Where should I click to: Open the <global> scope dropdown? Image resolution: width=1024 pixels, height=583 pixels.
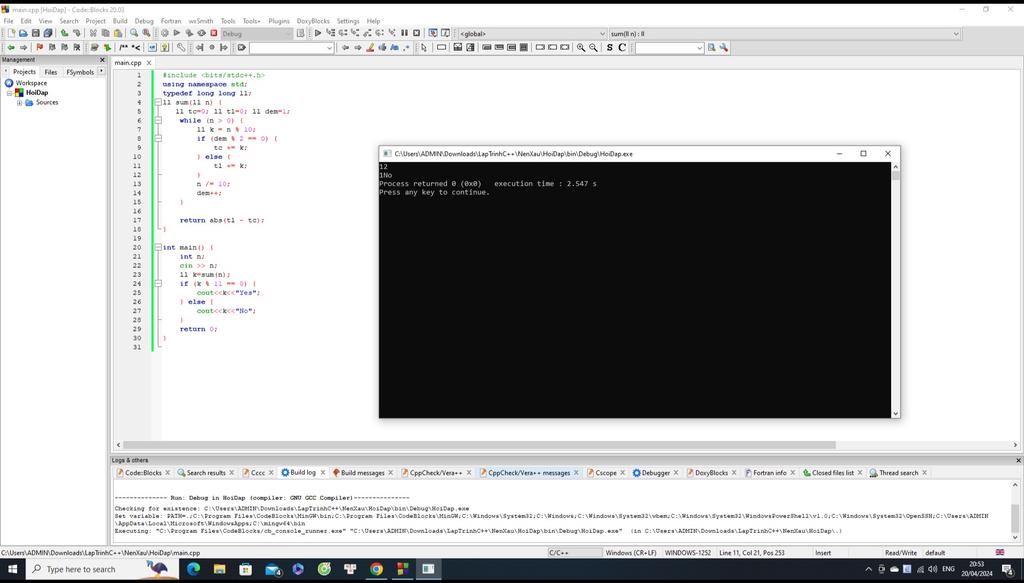pos(532,33)
